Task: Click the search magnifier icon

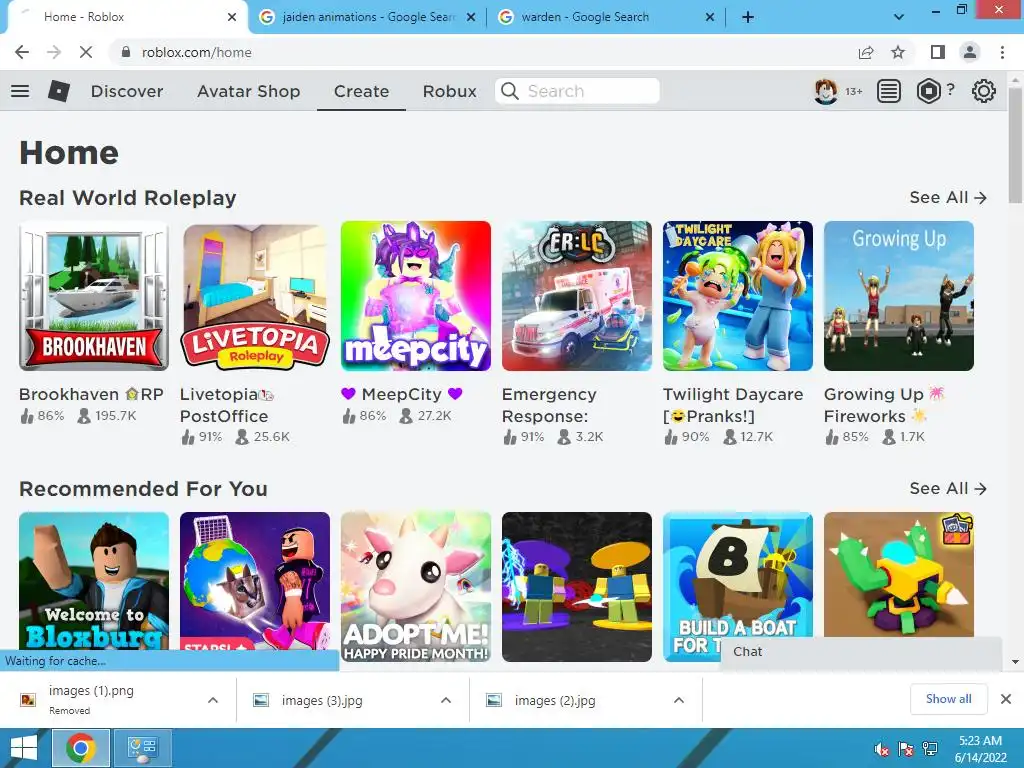Action: tap(510, 91)
